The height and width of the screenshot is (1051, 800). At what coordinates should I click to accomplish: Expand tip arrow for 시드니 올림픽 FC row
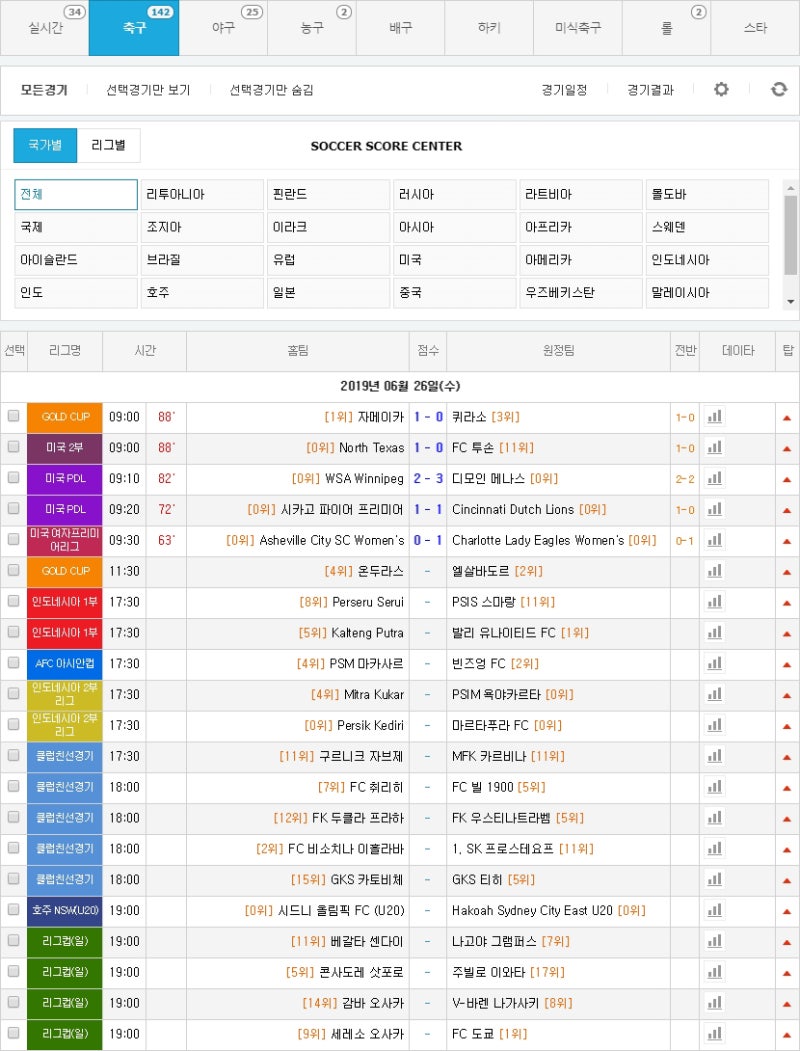click(x=787, y=911)
